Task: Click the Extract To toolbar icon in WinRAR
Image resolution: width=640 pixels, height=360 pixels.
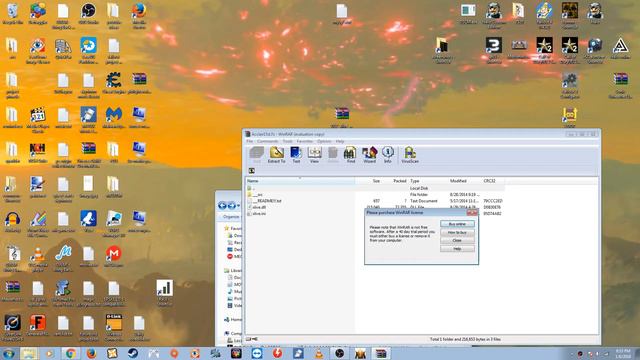Action: coord(276,155)
